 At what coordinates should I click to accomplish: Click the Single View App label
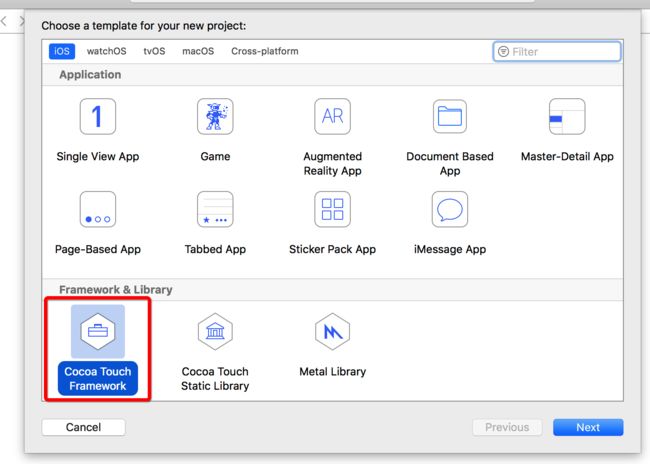point(98,156)
